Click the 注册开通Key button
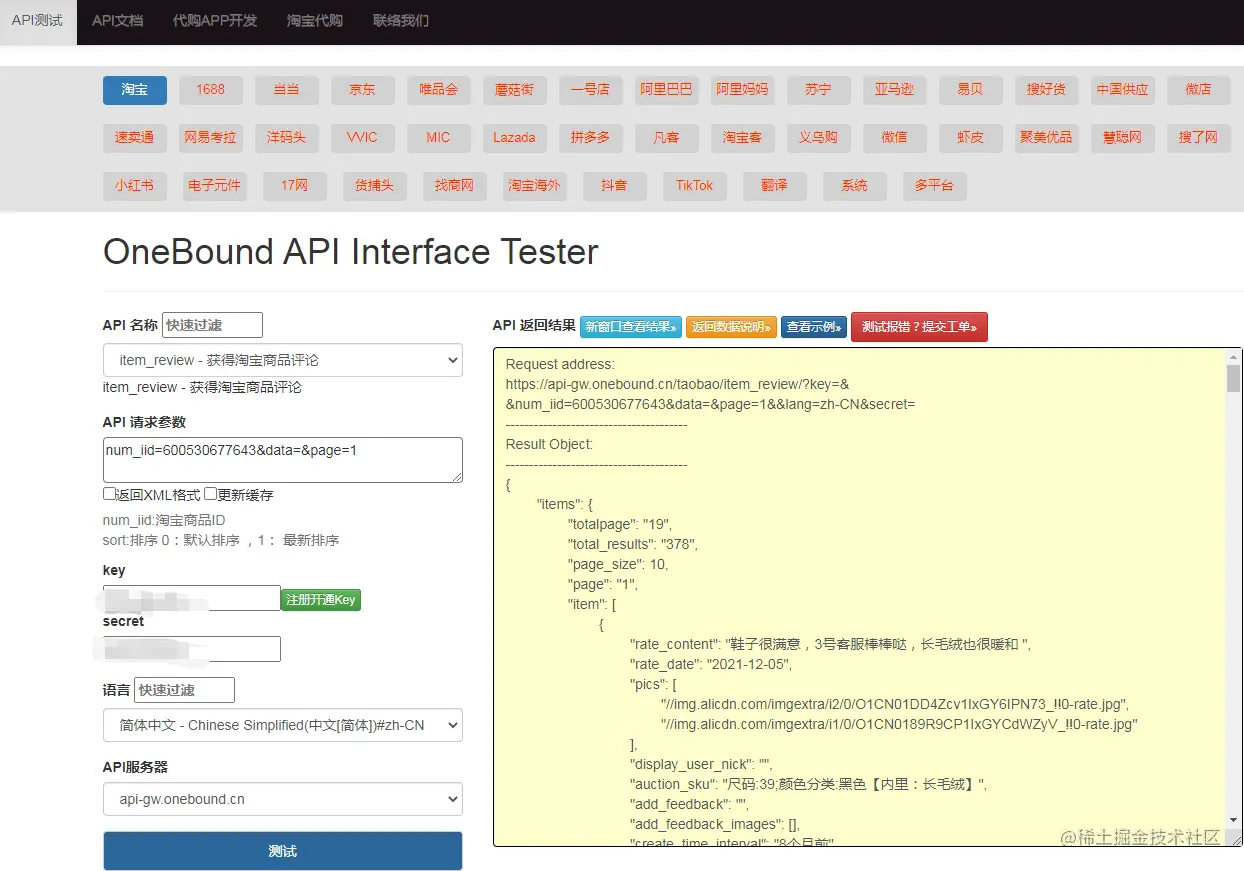1244x871 pixels. pos(320,600)
